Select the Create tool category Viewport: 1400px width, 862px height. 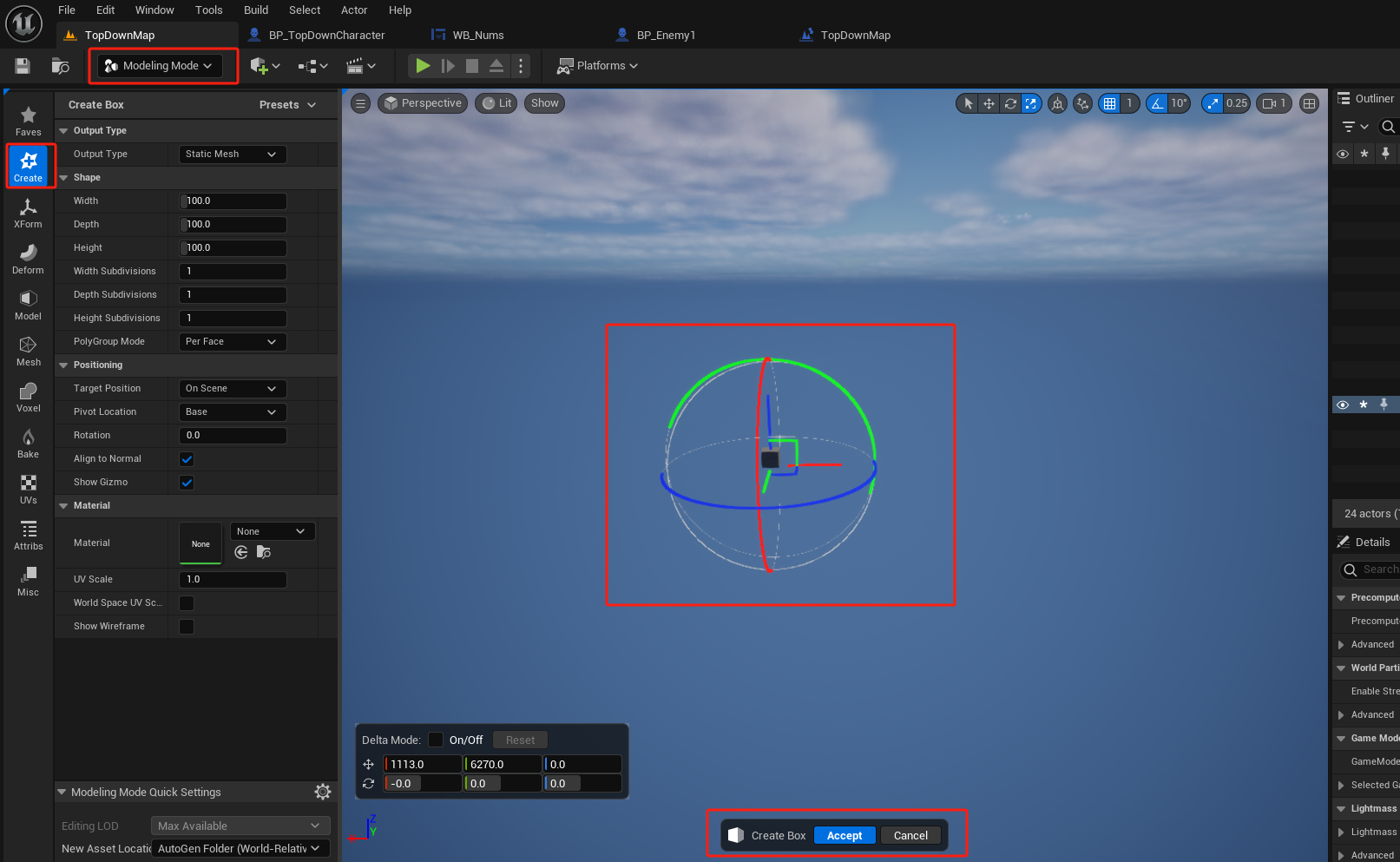[x=28, y=166]
